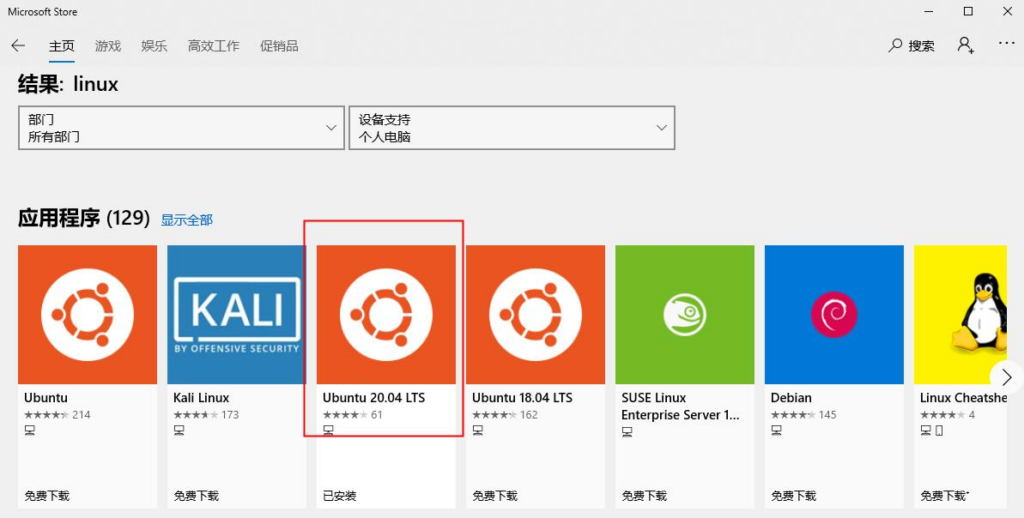Go to the 促销品 tab

coord(279,46)
